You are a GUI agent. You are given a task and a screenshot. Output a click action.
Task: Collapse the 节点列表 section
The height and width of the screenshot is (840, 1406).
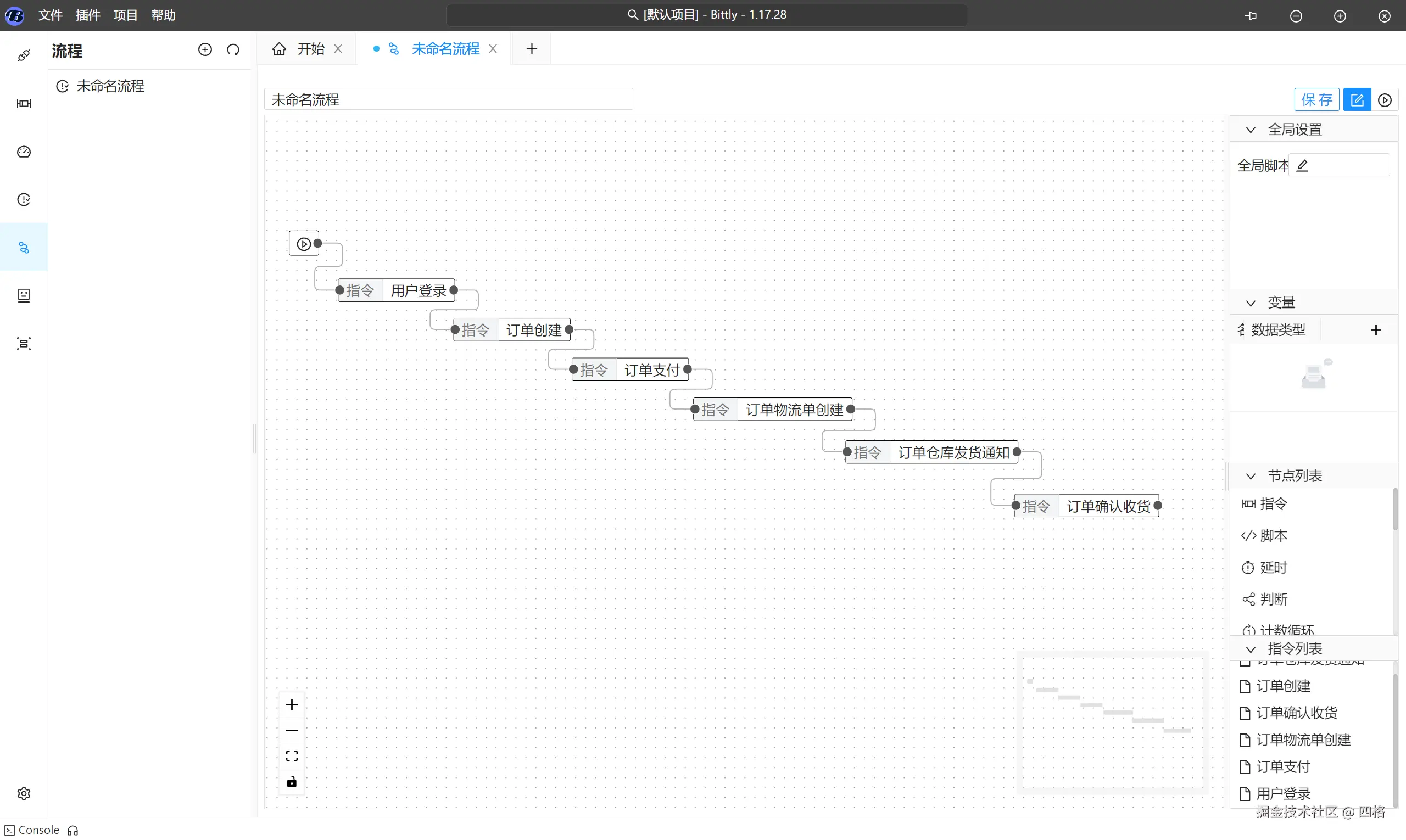click(x=1251, y=476)
